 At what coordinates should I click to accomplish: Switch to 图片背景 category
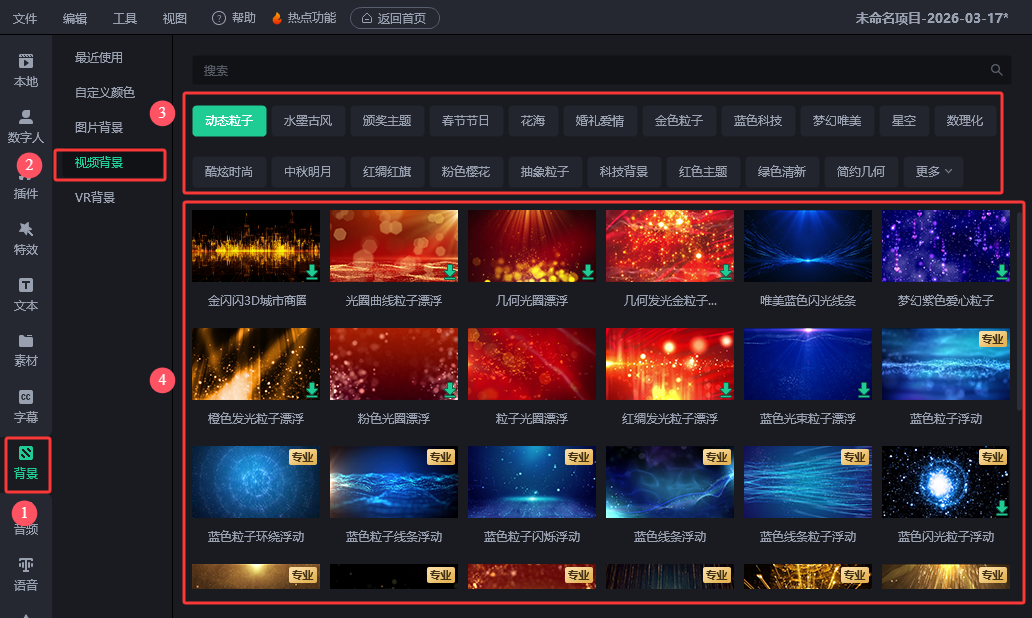click(99, 127)
